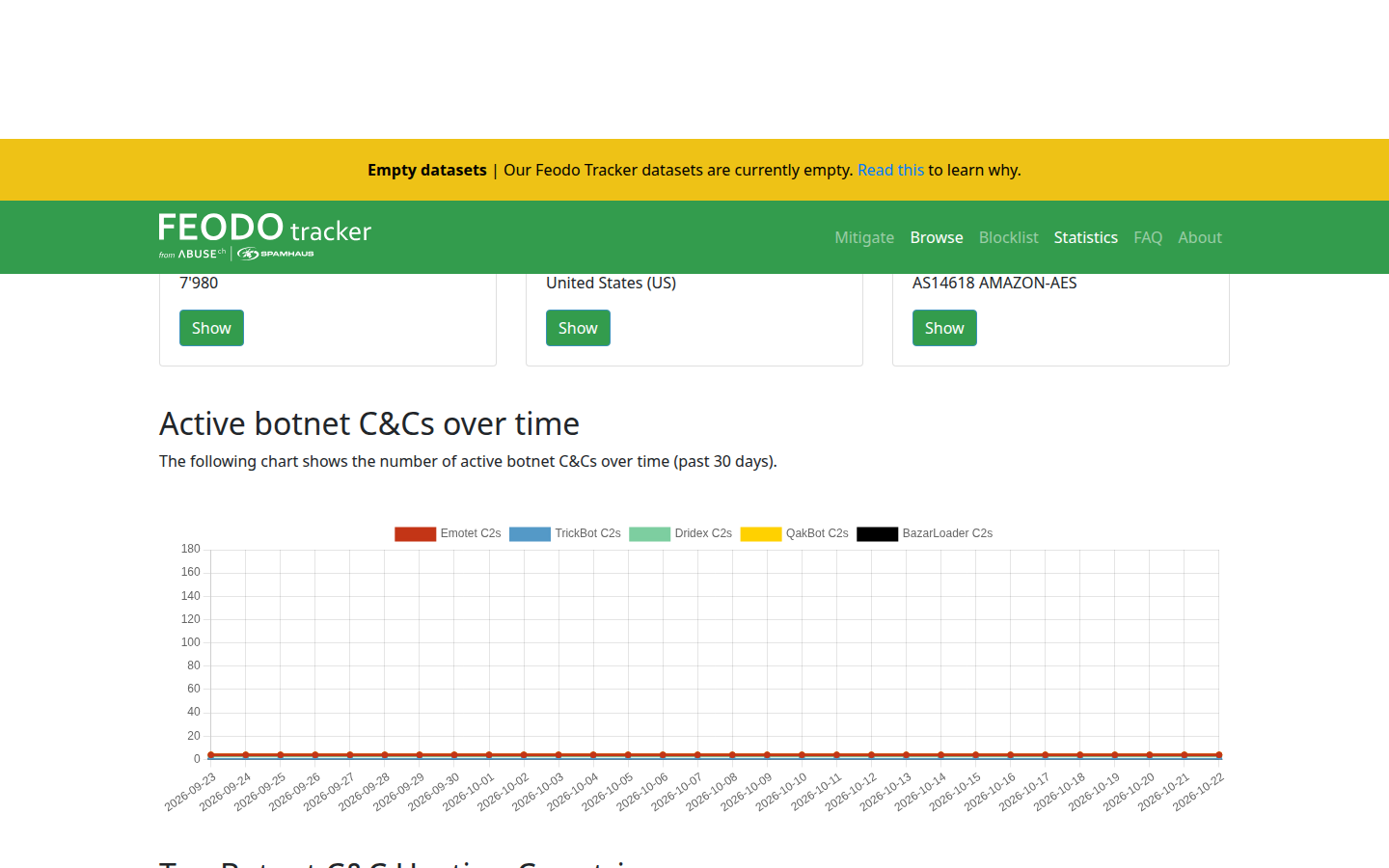
Task: Open the Mitigate menu item
Action: [x=864, y=237]
